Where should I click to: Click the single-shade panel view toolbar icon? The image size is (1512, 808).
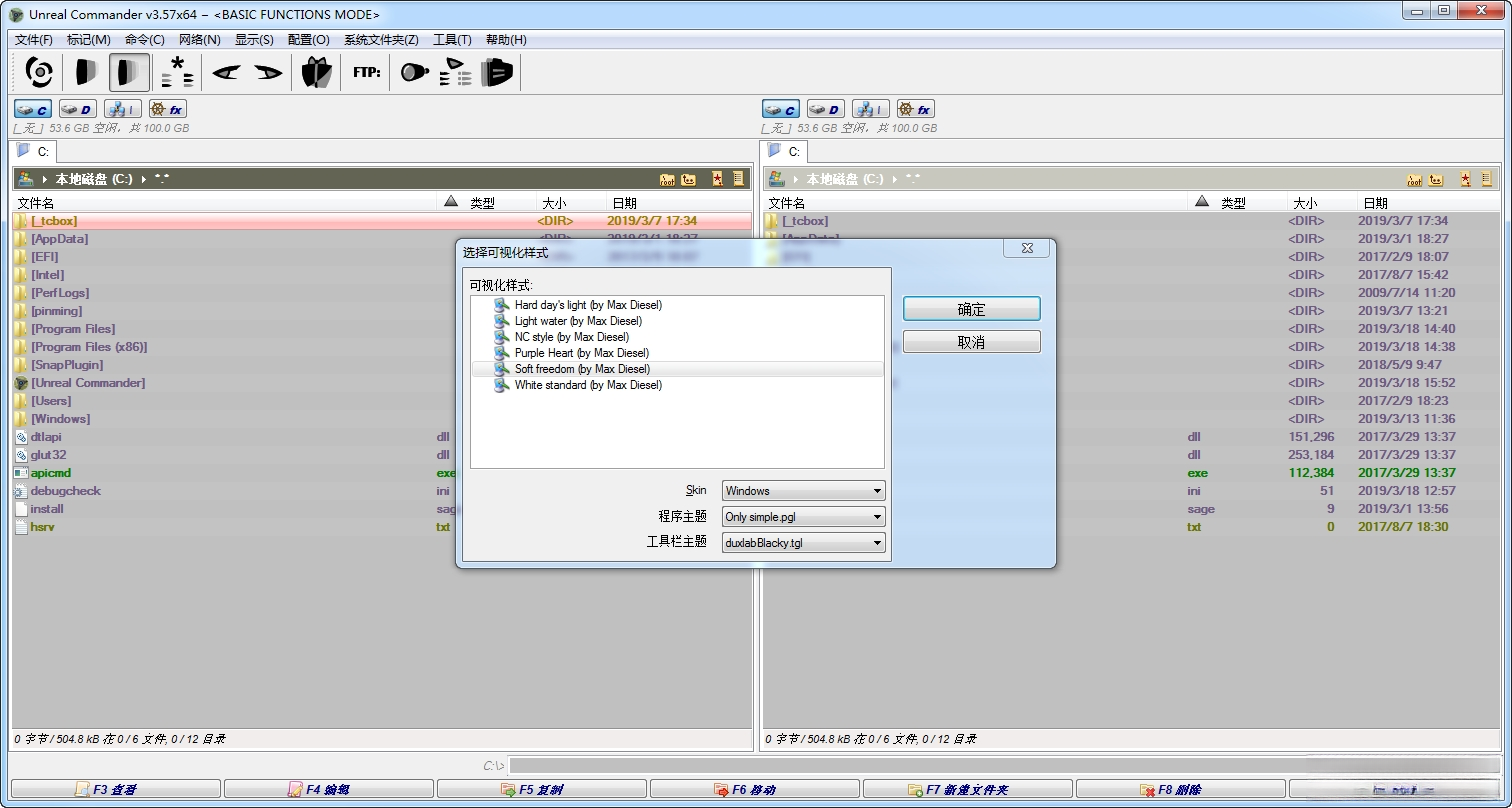(86, 72)
